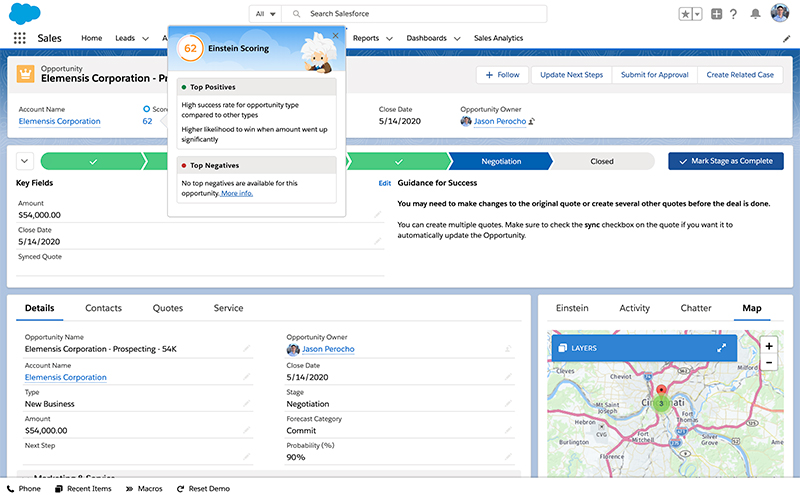Screen dimensions: 800x500
Task: Click Mark Stage as Complete button
Action: 726,161
